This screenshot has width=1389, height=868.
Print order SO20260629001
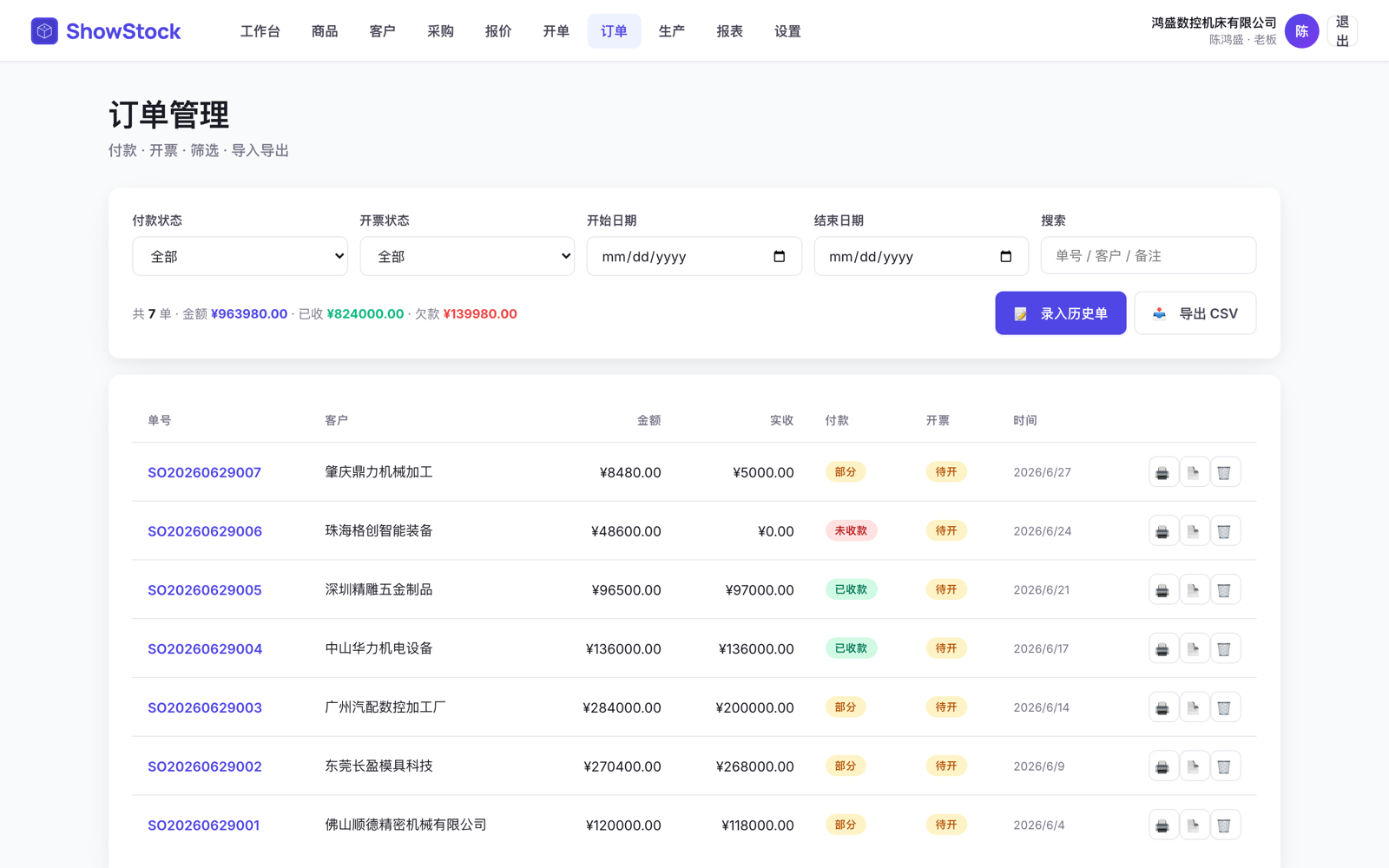[x=1162, y=825]
